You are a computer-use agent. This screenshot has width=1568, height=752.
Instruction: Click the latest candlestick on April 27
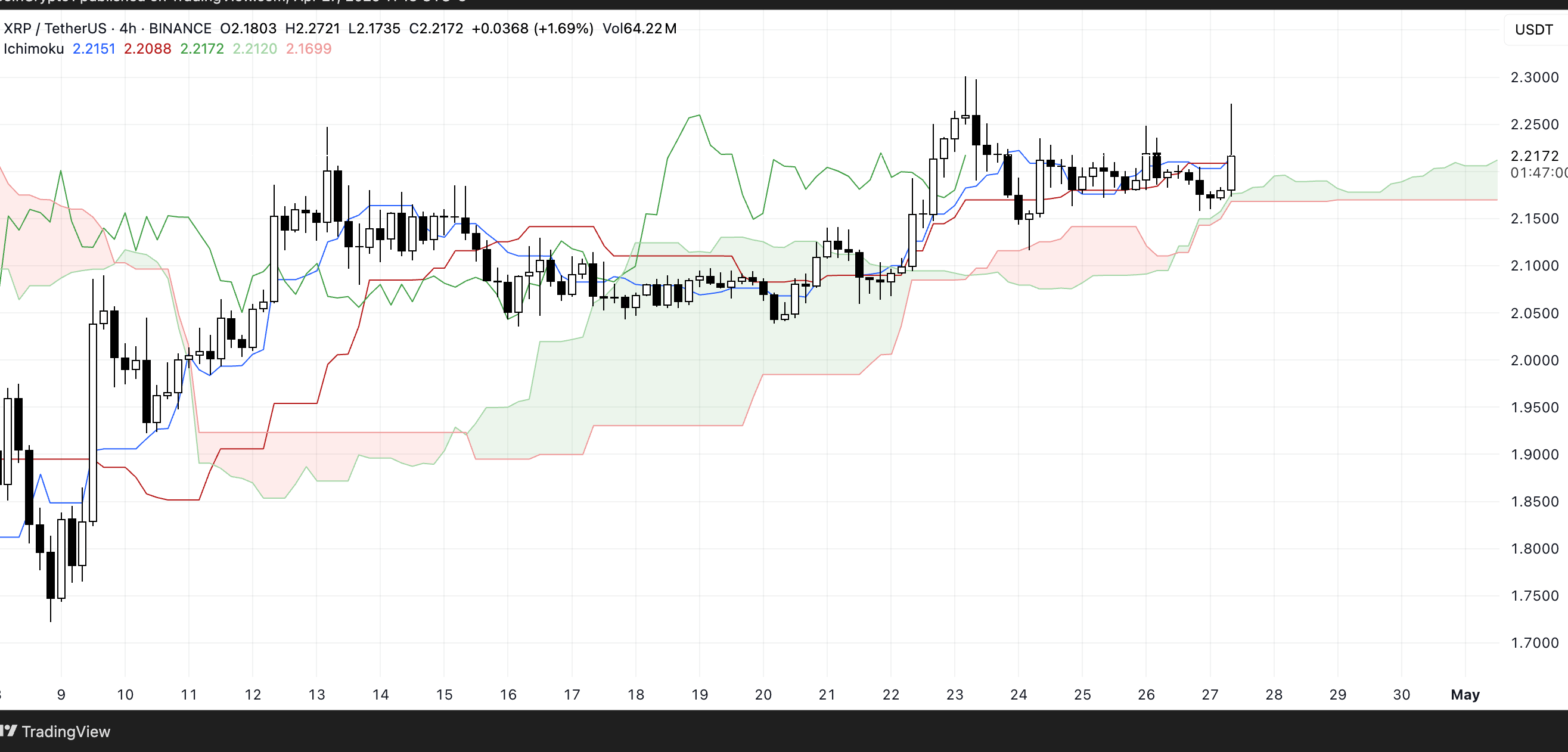point(1231,173)
